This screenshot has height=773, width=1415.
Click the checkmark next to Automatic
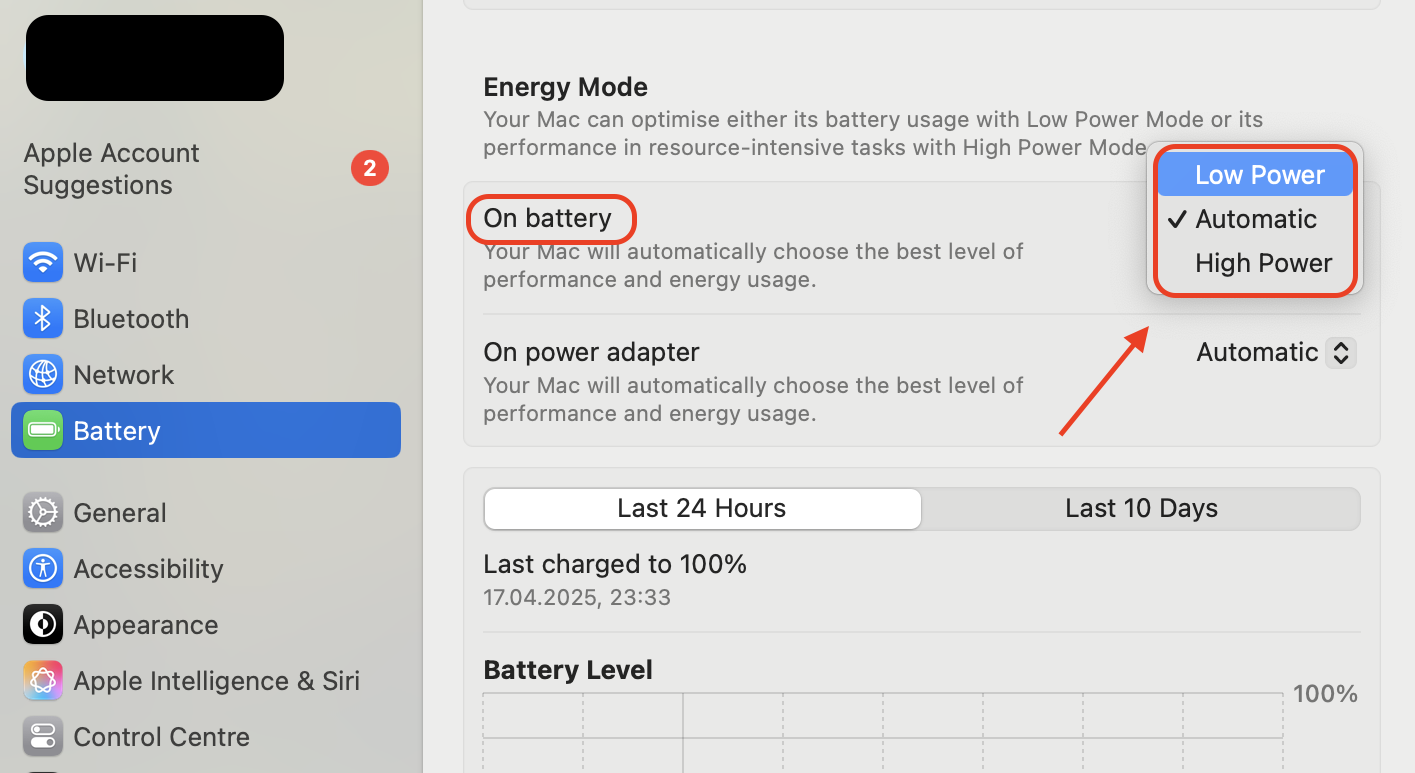(1177, 218)
